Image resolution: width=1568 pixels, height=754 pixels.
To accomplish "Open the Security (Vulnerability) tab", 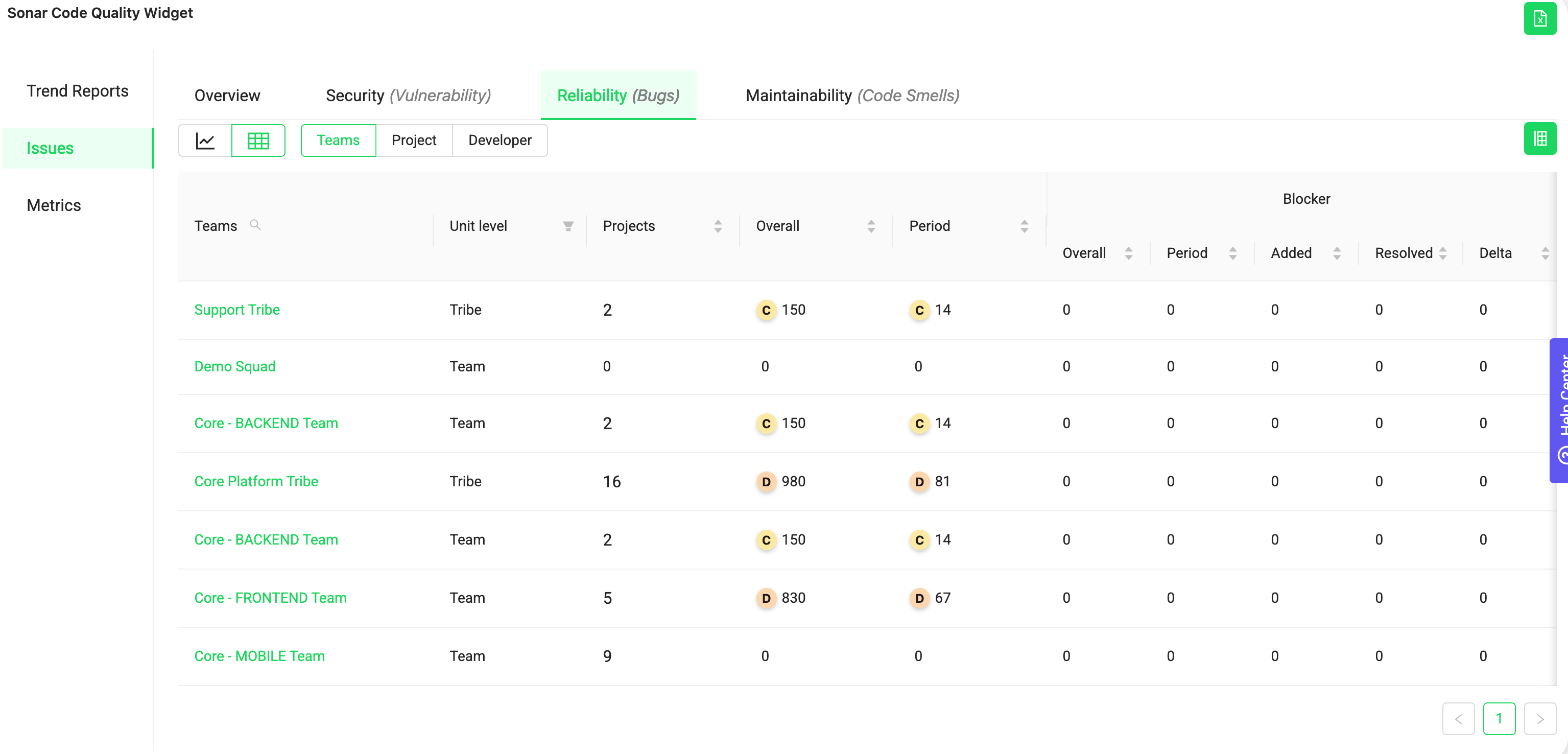I will click(x=408, y=96).
